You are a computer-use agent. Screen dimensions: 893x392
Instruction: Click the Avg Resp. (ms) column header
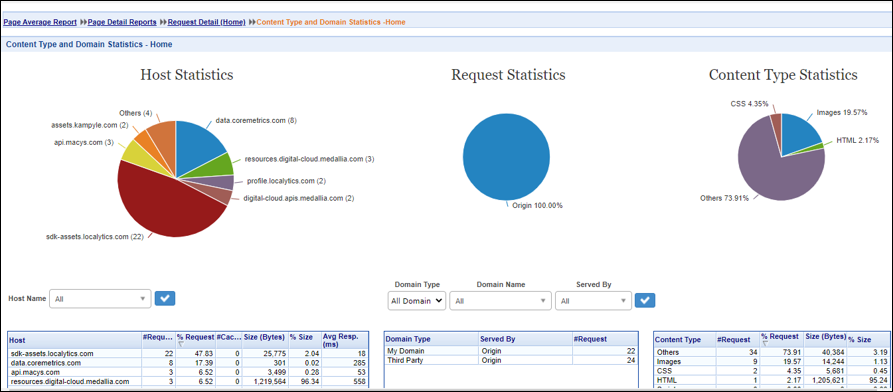point(345,340)
